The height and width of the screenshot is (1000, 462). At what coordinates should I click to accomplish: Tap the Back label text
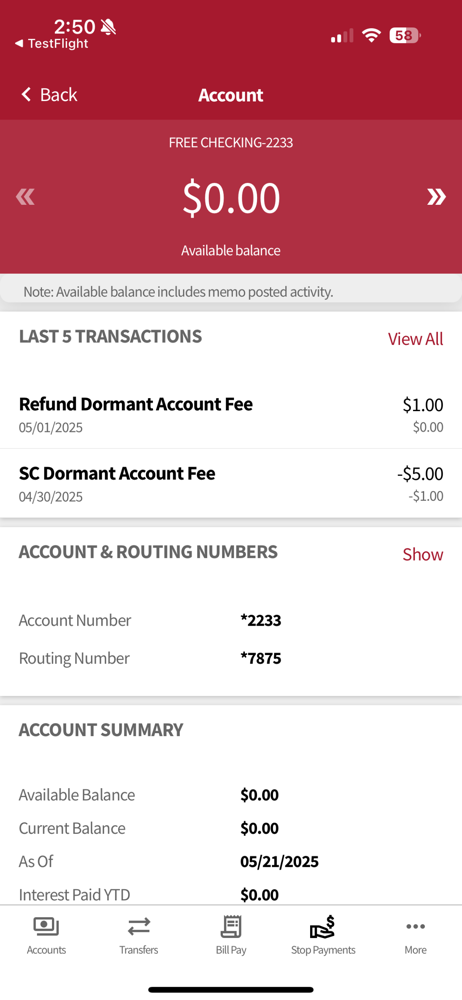pos(59,95)
